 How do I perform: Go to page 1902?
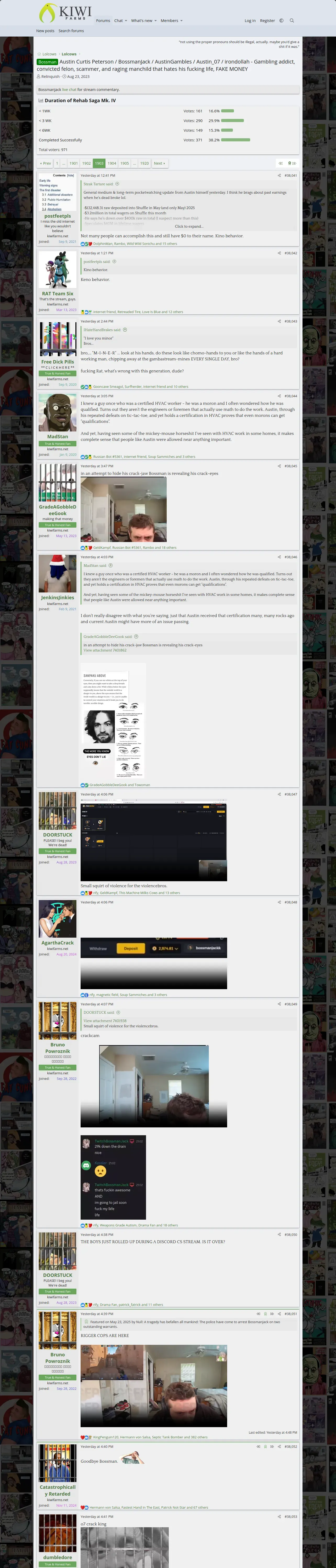pos(87,163)
